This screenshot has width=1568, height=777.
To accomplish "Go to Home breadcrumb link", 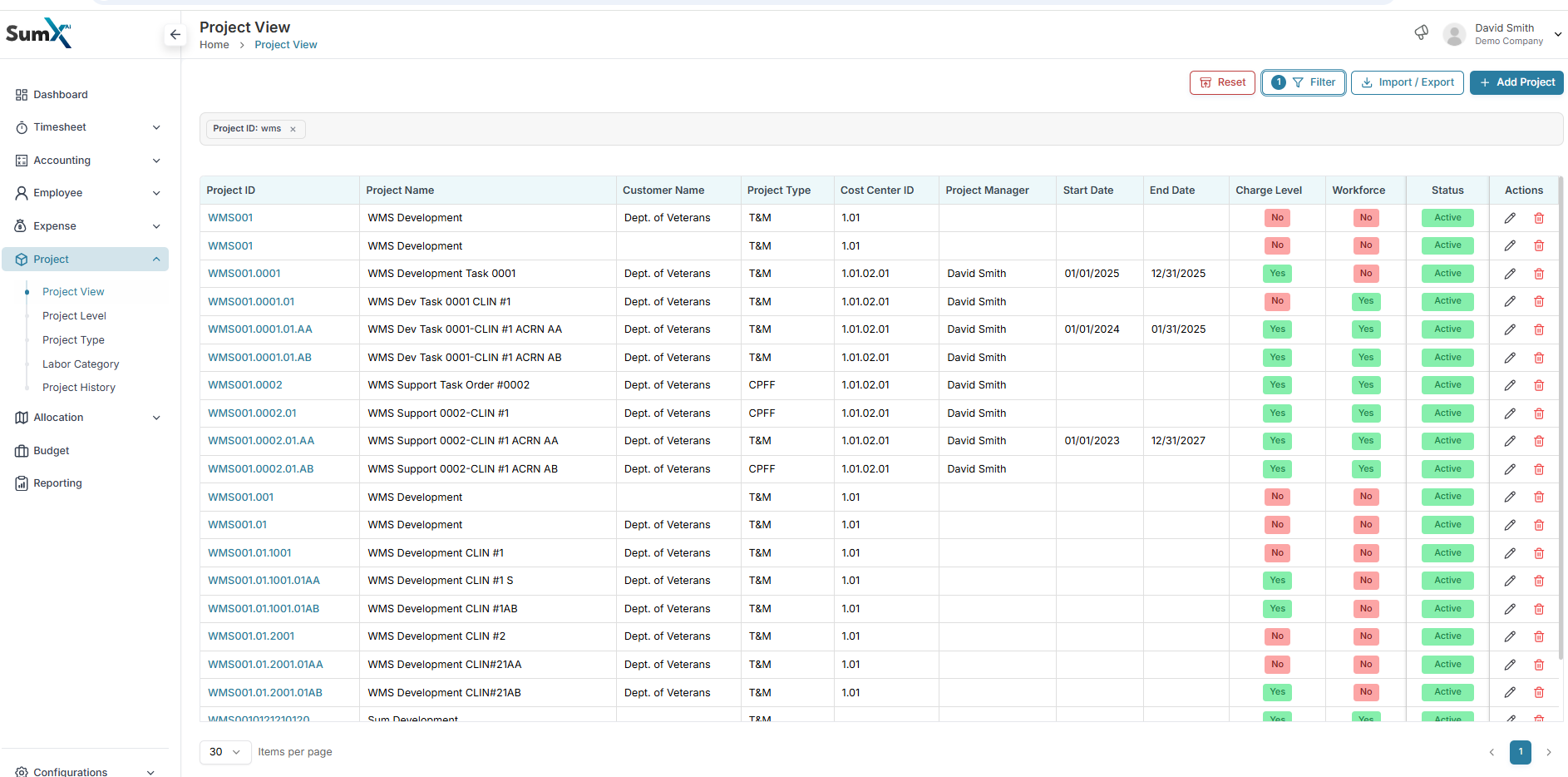I will [214, 45].
